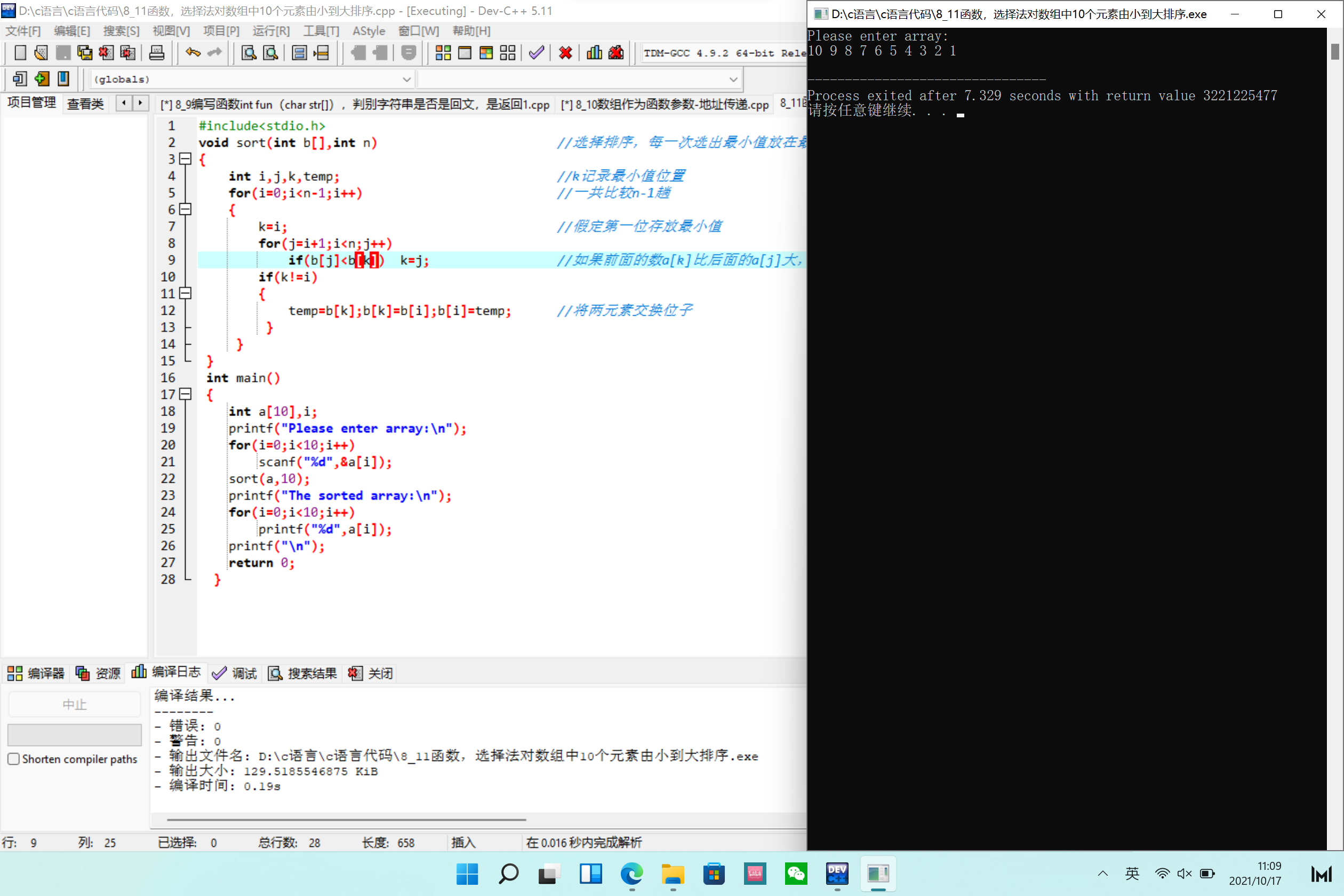Click the Close file toolbar icon

tap(106, 53)
